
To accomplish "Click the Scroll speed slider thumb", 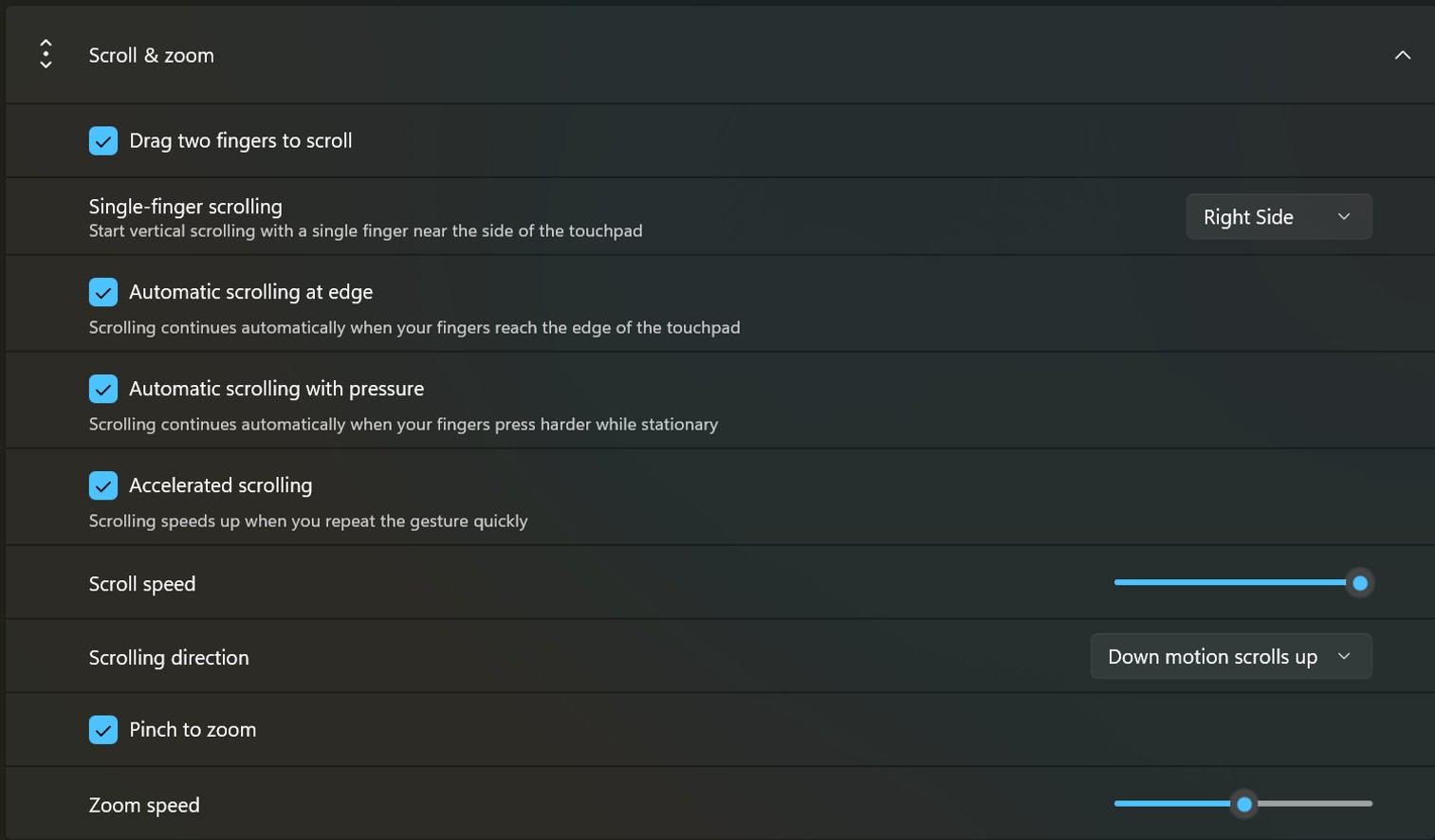I will (x=1359, y=583).
